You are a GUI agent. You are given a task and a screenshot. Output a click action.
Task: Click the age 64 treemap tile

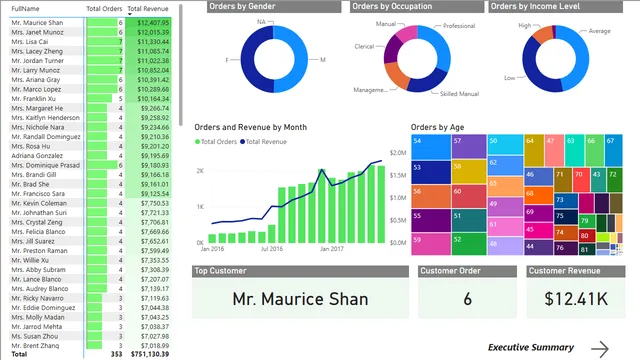(x=534, y=150)
